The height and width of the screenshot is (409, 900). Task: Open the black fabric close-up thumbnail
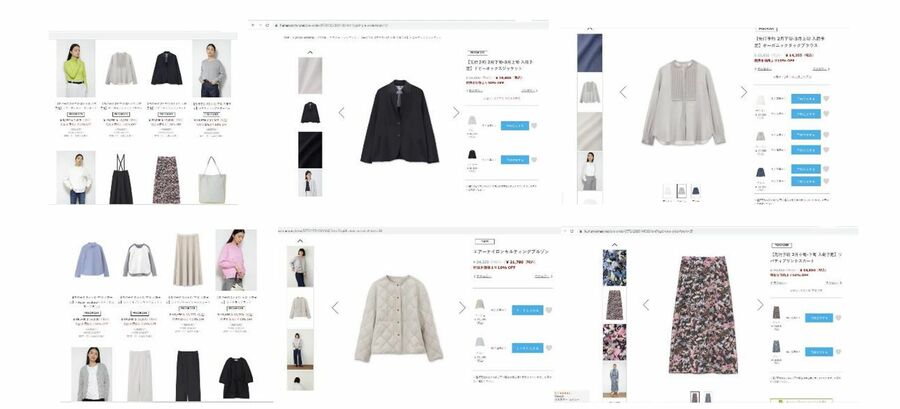point(310,150)
